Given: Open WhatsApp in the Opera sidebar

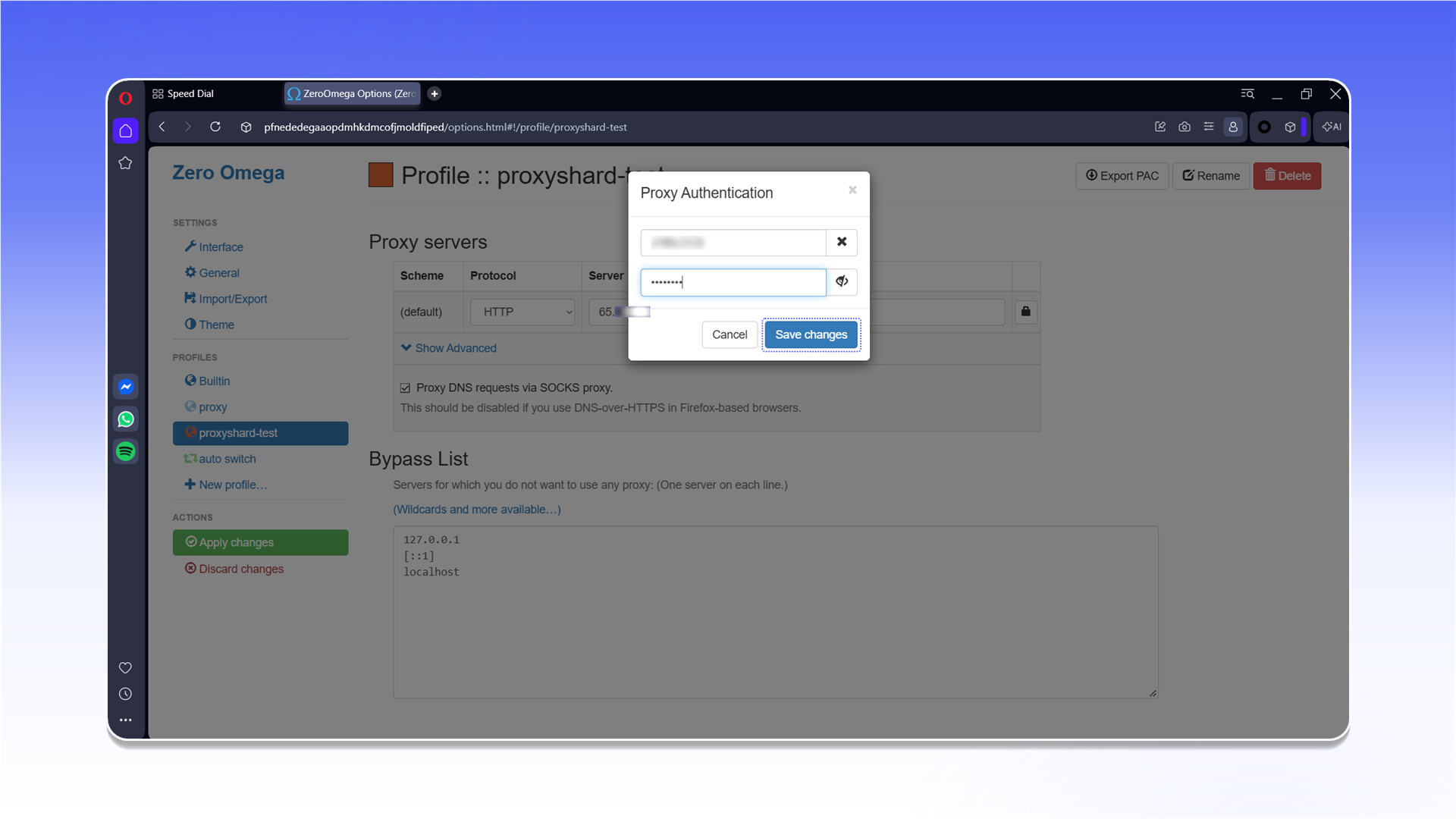Looking at the screenshot, I should pos(126,419).
